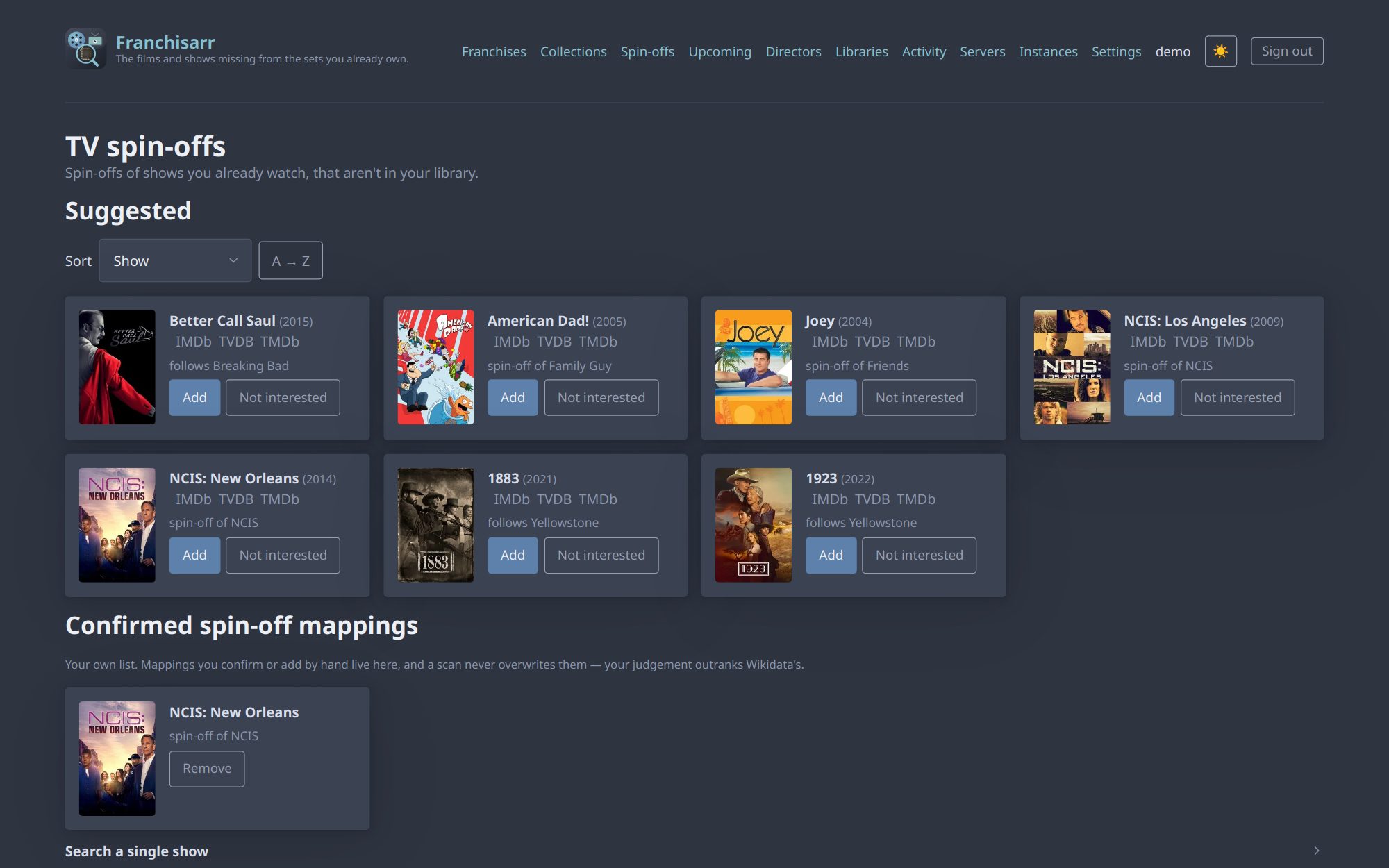Click the Better Call Saul poster
This screenshot has width=1389, height=868.
click(117, 367)
